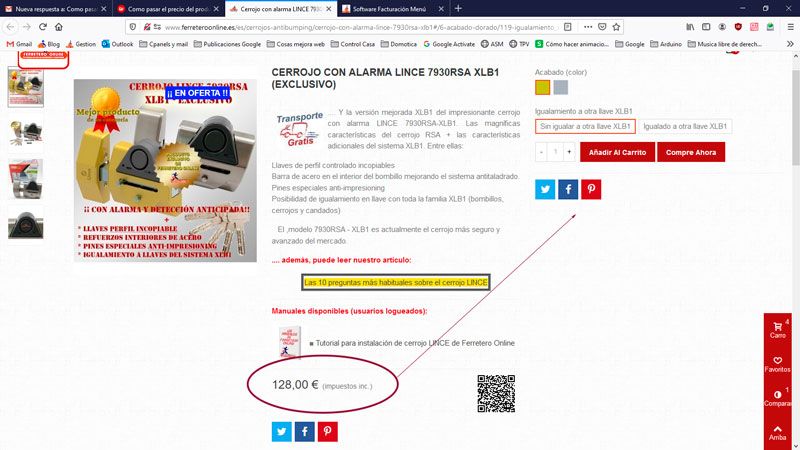
Task: Open Comparar sidebar button
Action: [x=778, y=397]
